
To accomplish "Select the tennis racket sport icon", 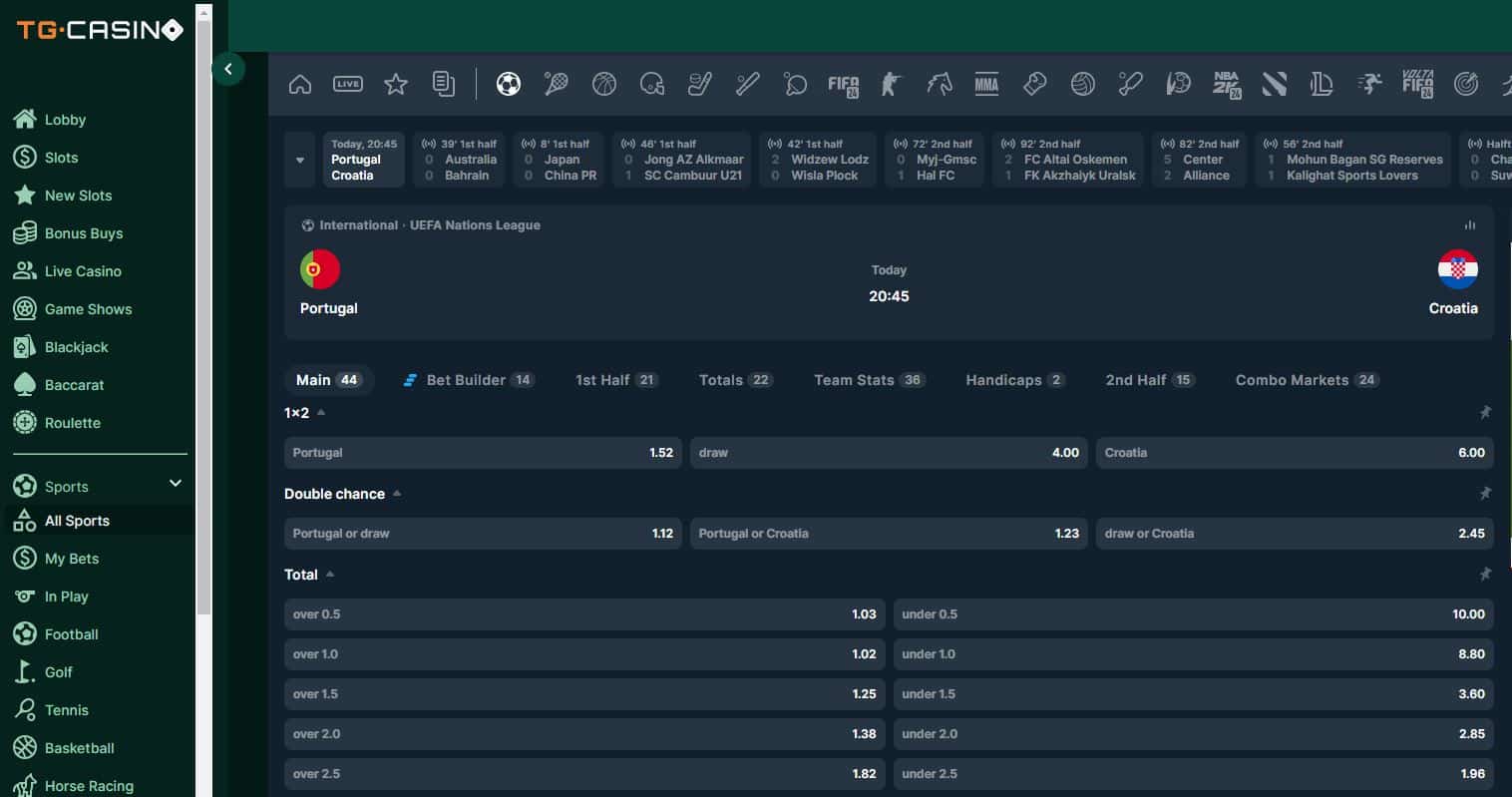I will [557, 84].
